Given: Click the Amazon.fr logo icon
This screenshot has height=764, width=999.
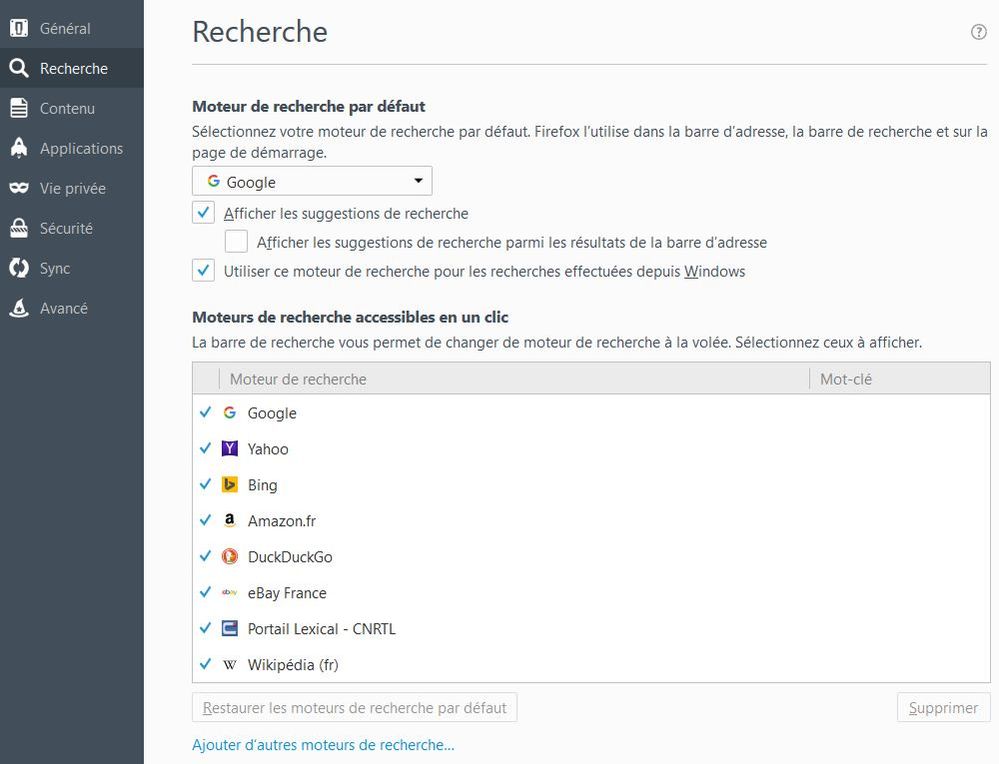Looking at the screenshot, I should pos(230,521).
